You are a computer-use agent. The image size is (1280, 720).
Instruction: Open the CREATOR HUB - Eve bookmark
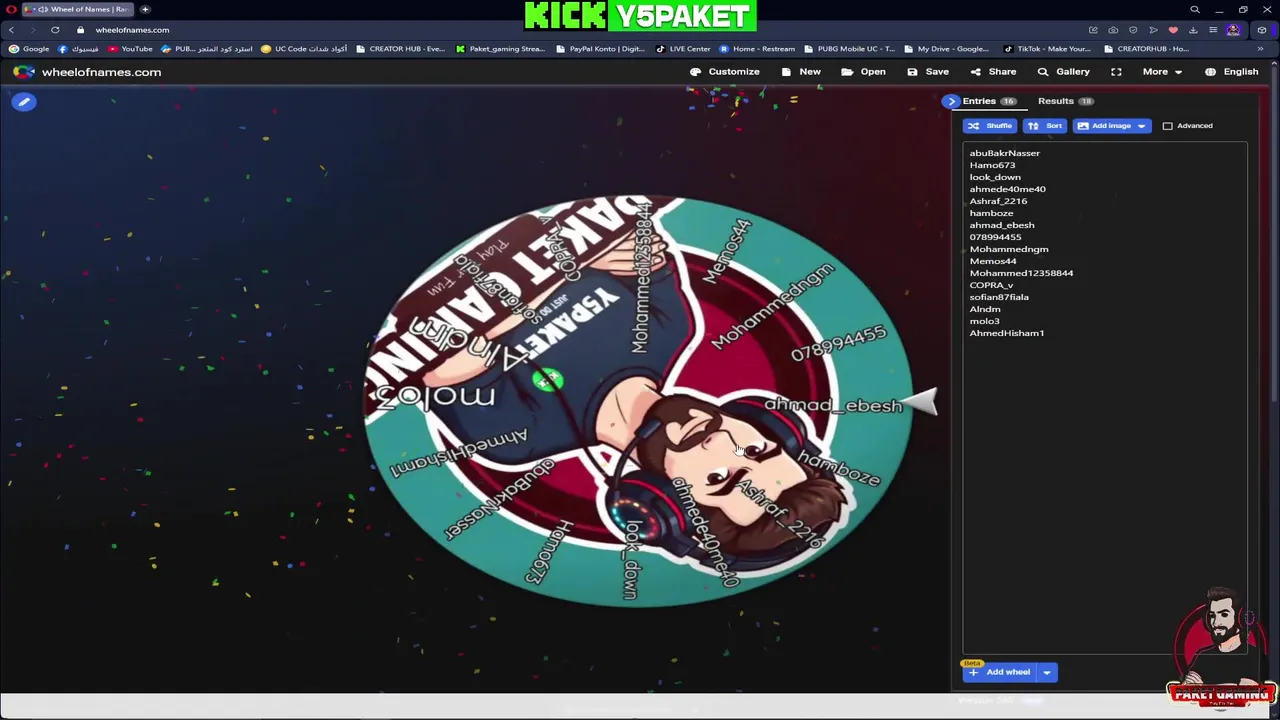(401, 49)
